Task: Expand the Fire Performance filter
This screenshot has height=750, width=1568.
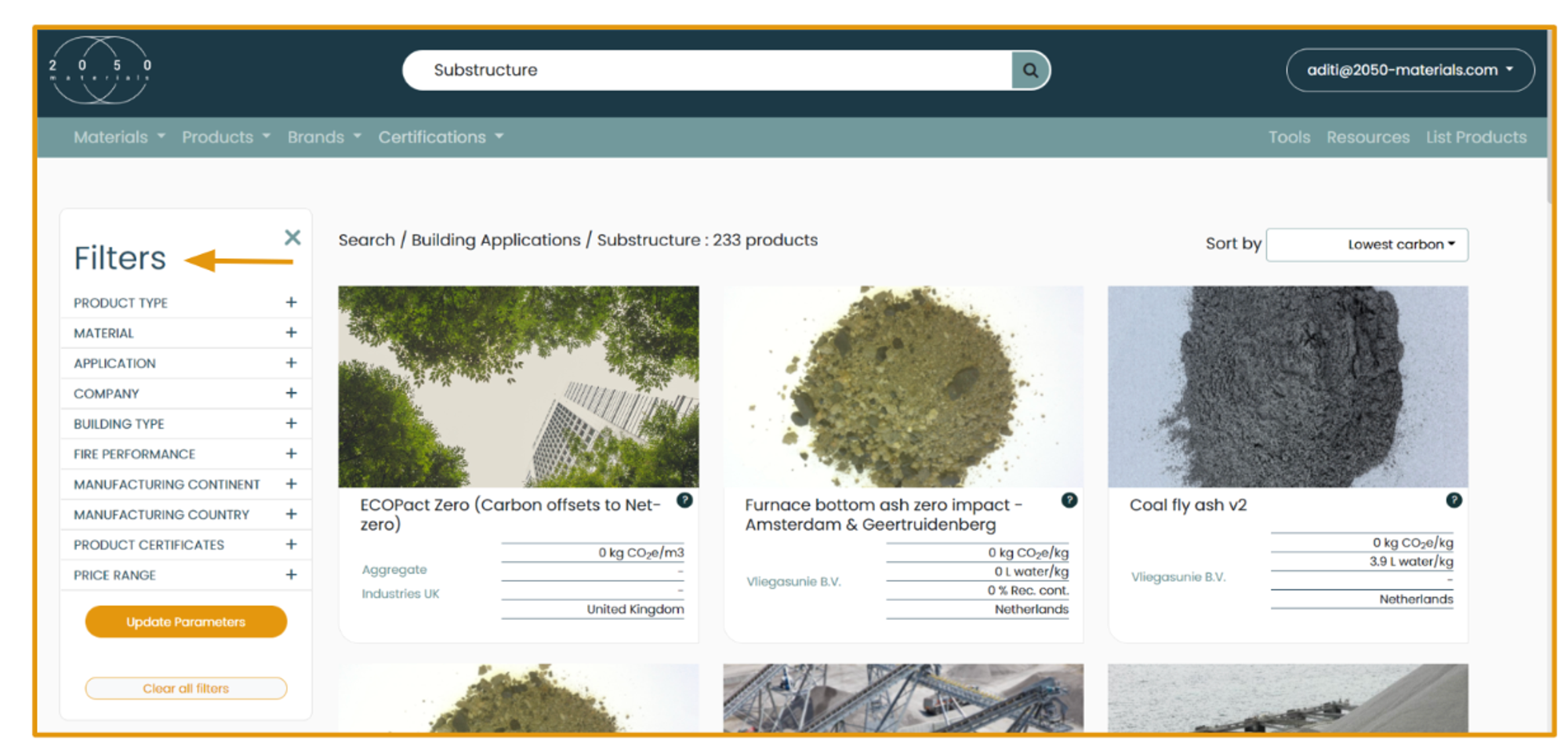Action: click(291, 453)
